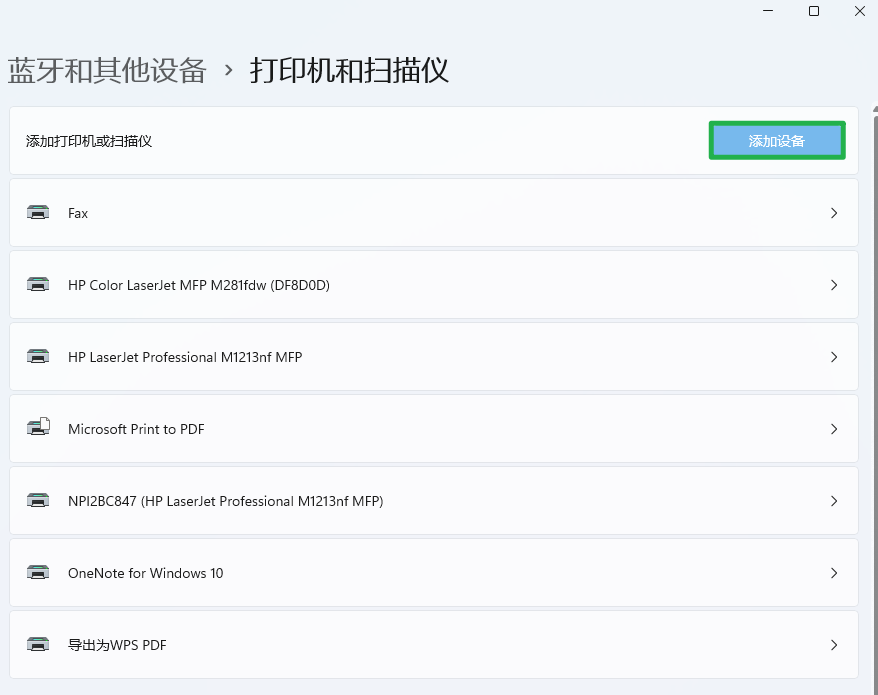
Task: Open chevron for HP Color LaserJet MFP M281fdw
Action: [x=834, y=285]
